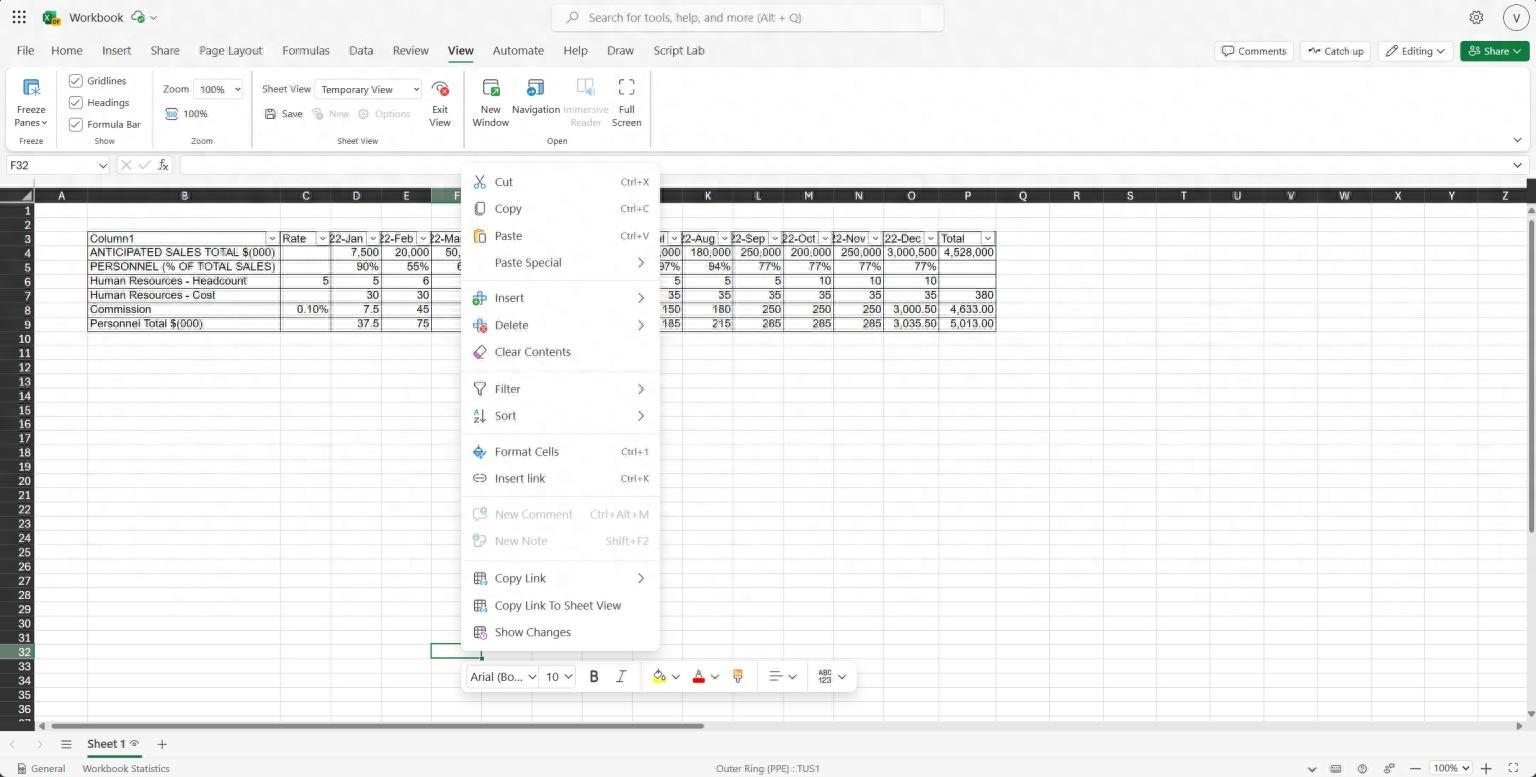Zoom in with status bar plus
The height and width of the screenshot is (777, 1536).
(x=1486, y=768)
